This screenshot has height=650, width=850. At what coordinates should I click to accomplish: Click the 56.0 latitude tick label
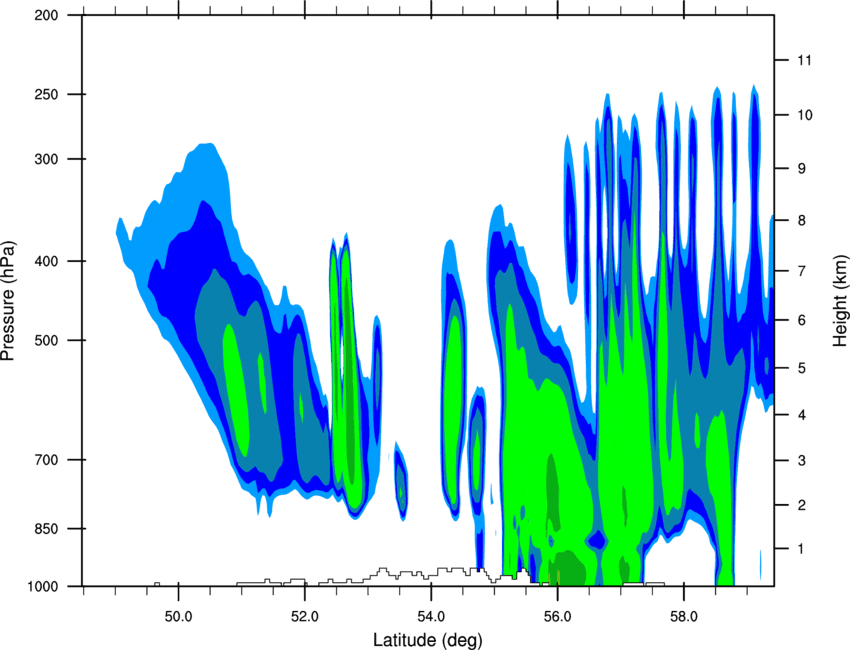tap(557, 617)
